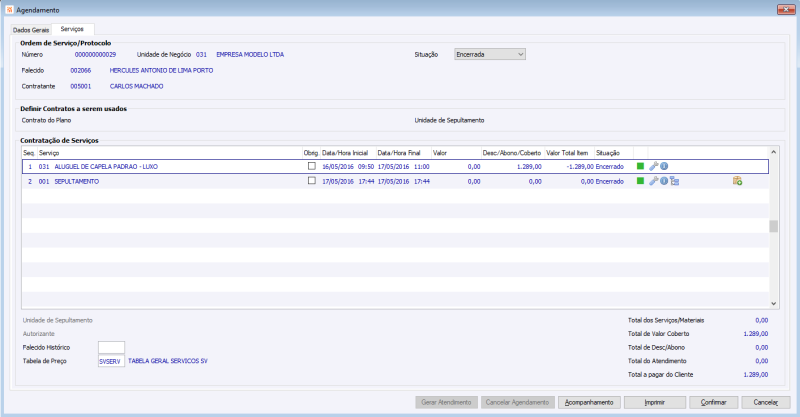
Task: Click the Data/Hora Final column header
Action: [403, 153]
